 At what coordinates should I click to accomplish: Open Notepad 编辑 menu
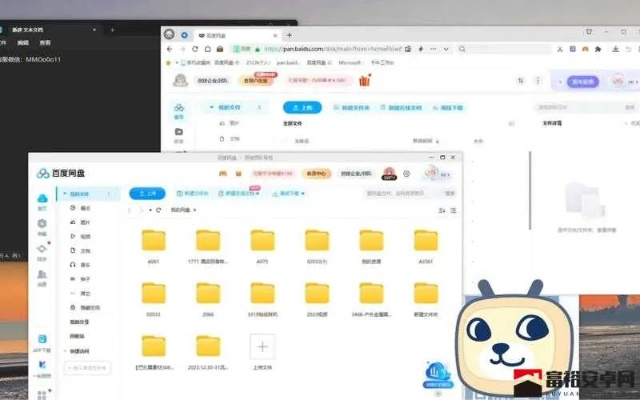[x=23, y=42]
